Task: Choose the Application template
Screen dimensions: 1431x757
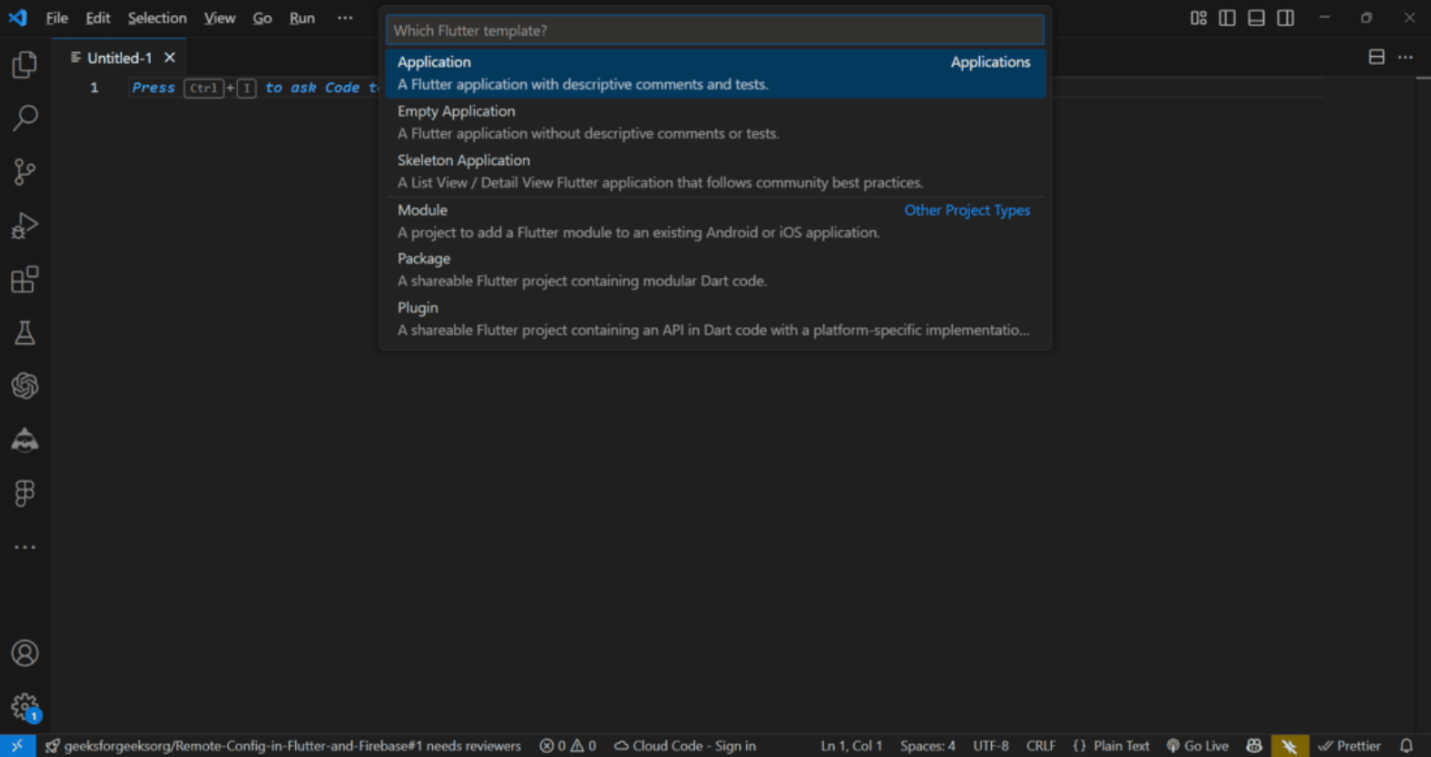Action: coord(715,73)
